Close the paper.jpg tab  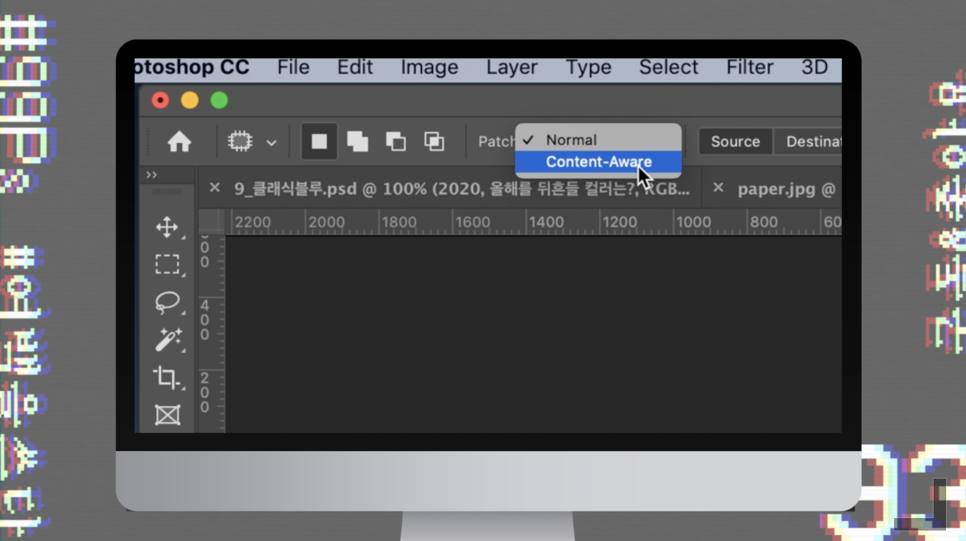click(x=718, y=187)
